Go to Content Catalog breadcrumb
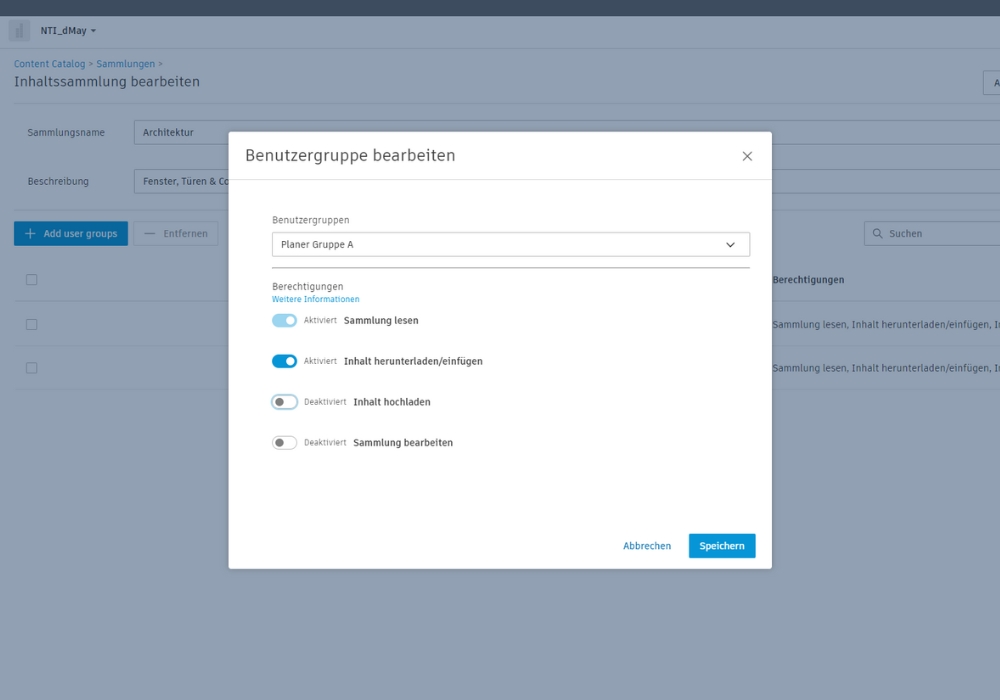1000x700 pixels. [49, 64]
